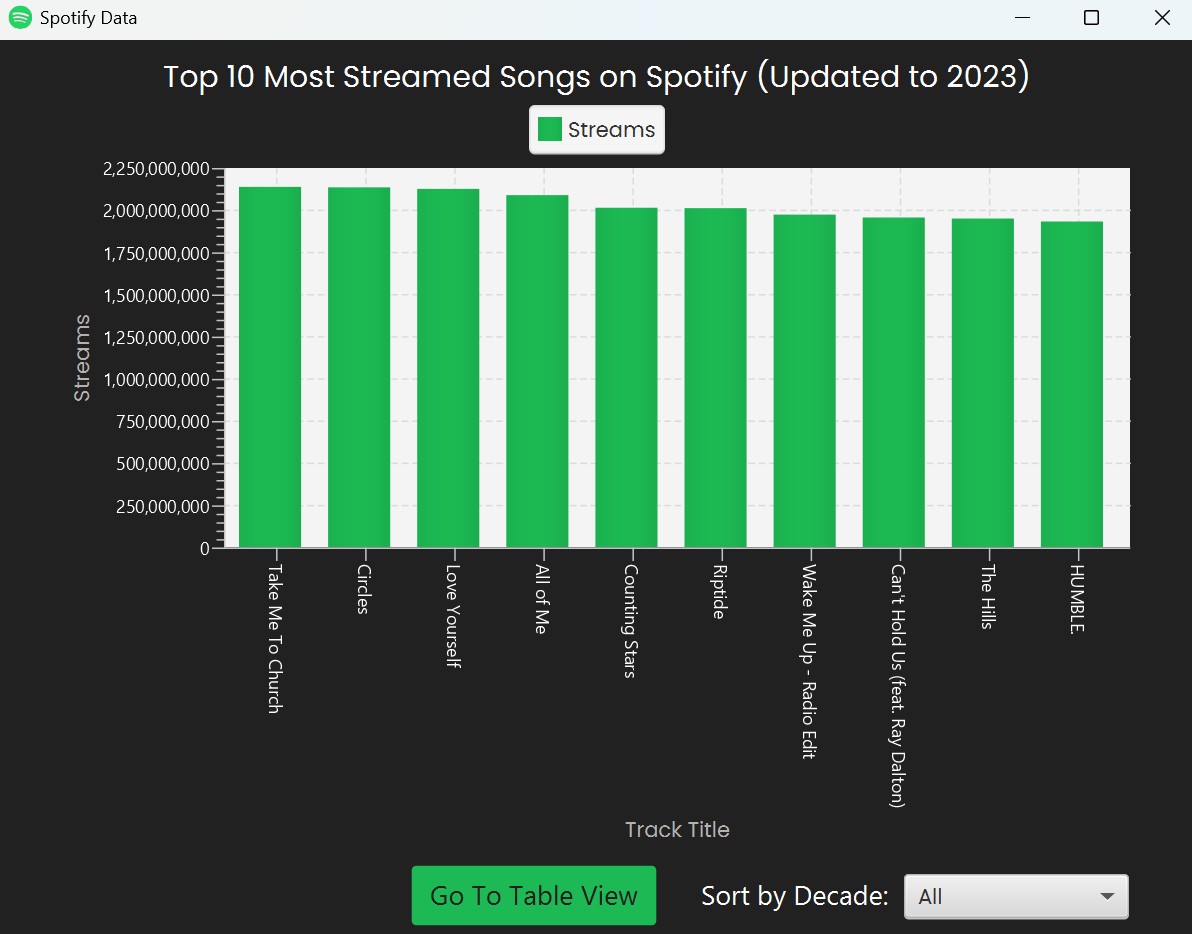
Task: Expand the decade filter showing All
Action: 1016,896
